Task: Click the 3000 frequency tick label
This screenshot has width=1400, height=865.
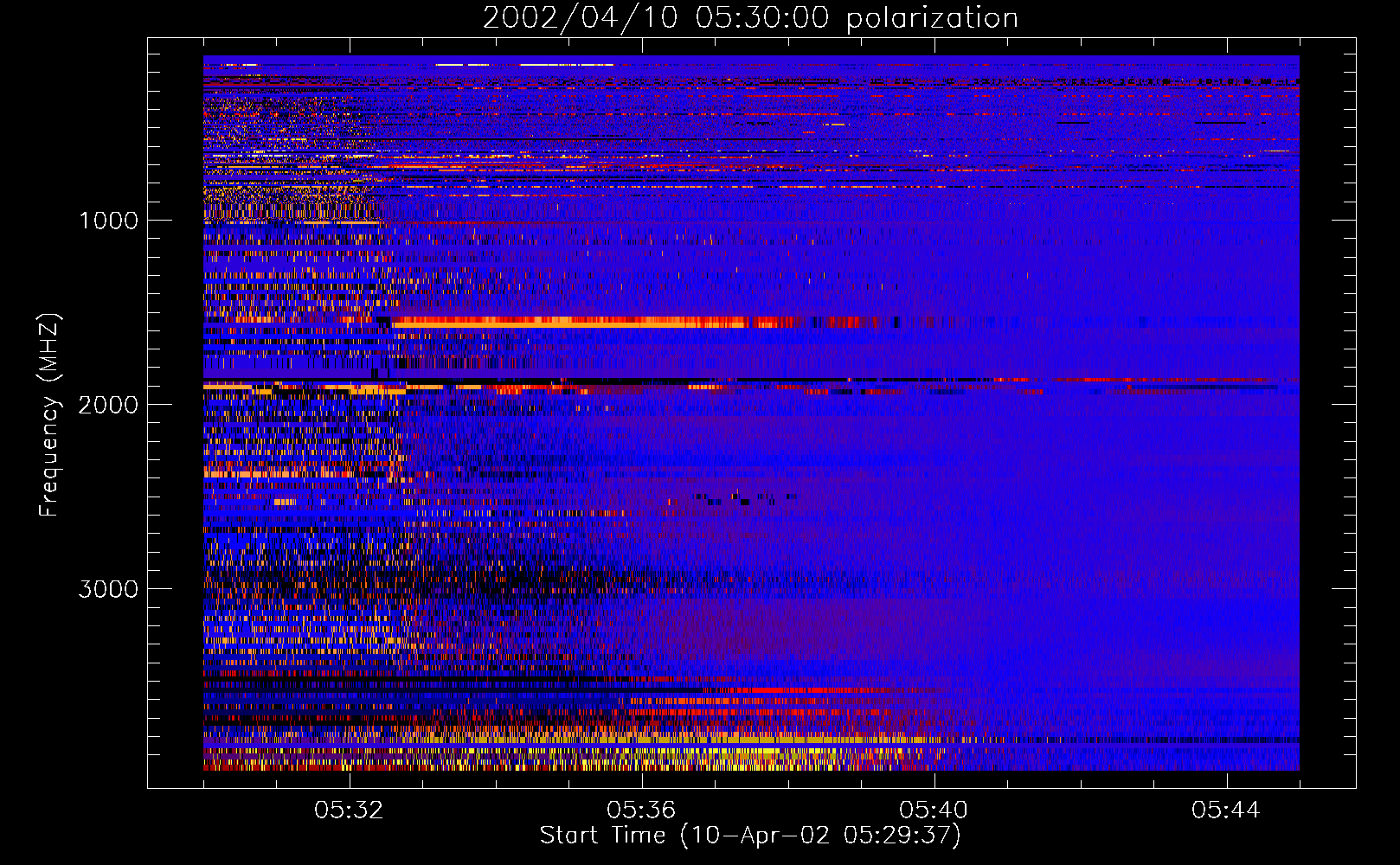Action: coord(108,589)
